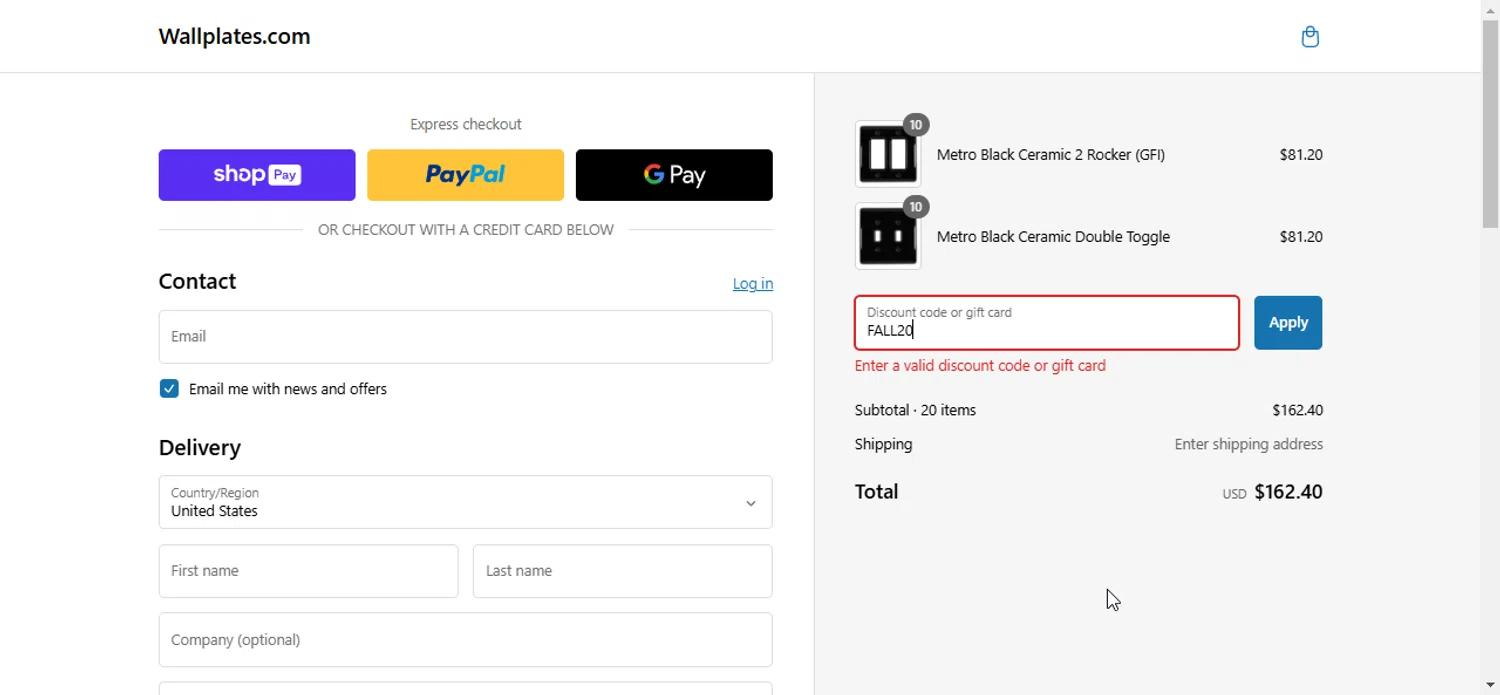Click the subtotal amount $162.40
Viewport: 1500px width, 695px height.
pyautogui.click(x=1297, y=410)
